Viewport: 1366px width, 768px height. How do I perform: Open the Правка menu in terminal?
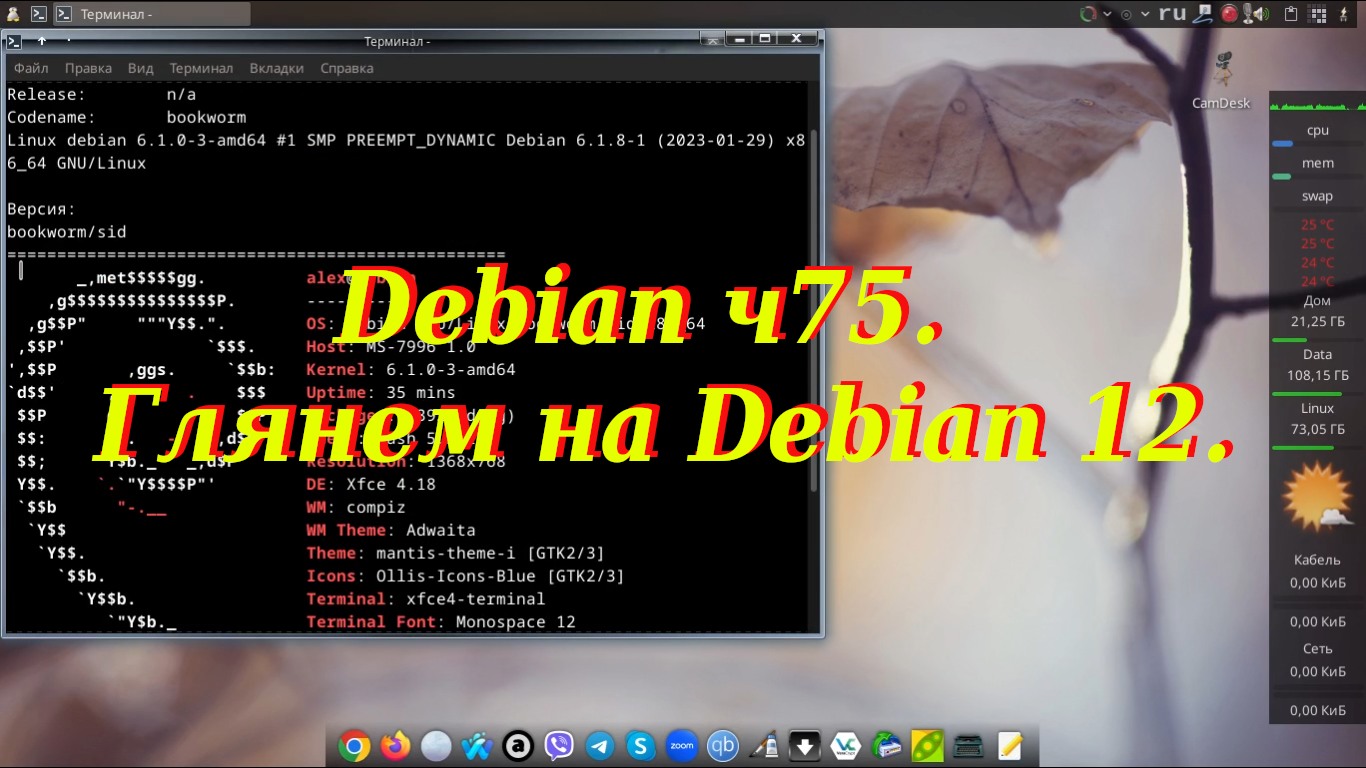coord(88,68)
